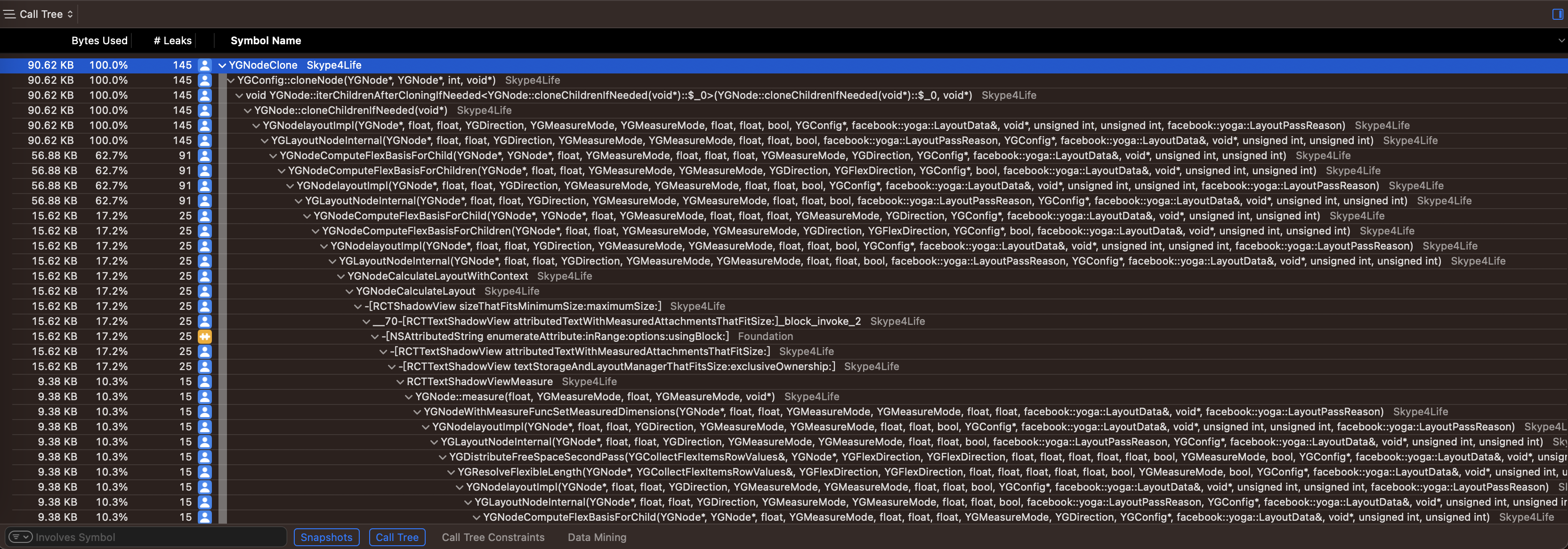Click the Call Tree button in the bottom bar
The width and height of the screenshot is (1568, 549).
pos(397,537)
